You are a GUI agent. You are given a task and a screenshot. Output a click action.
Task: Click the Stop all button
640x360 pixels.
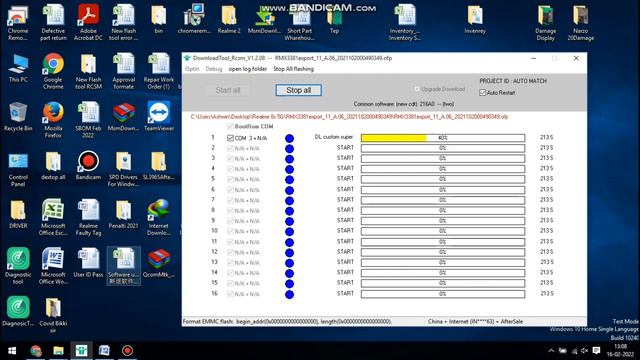(x=298, y=90)
